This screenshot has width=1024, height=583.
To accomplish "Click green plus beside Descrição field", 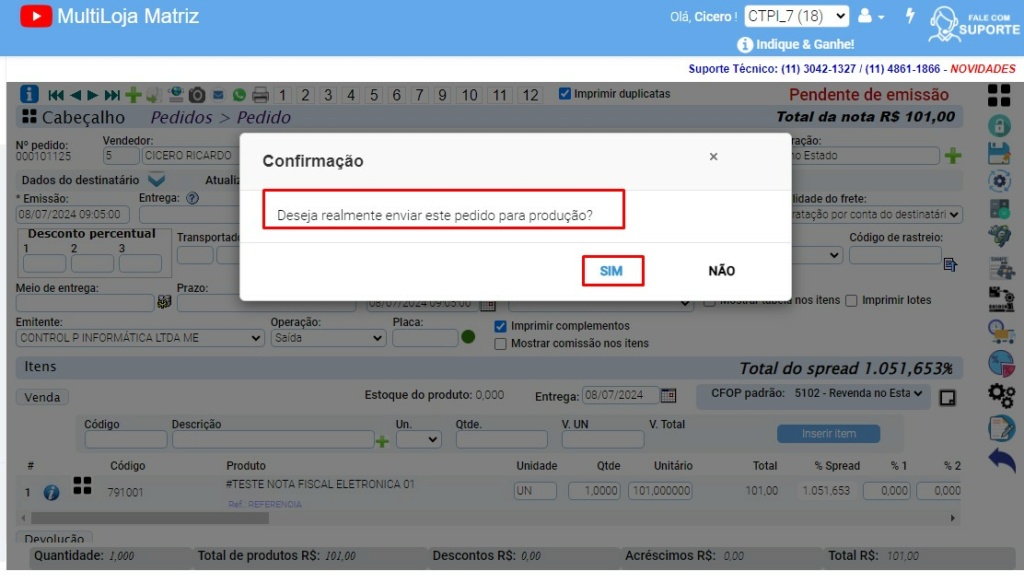I will click(382, 441).
